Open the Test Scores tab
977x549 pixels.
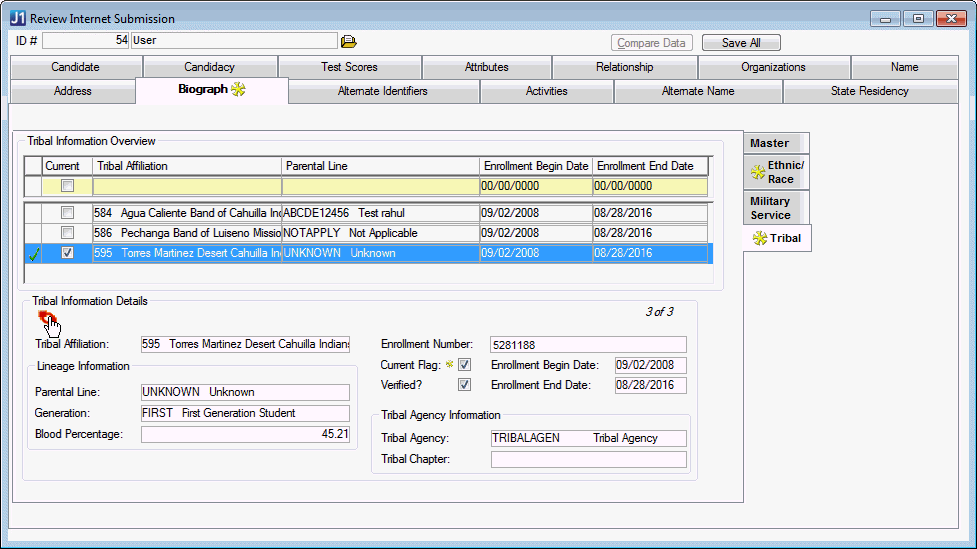(349, 67)
